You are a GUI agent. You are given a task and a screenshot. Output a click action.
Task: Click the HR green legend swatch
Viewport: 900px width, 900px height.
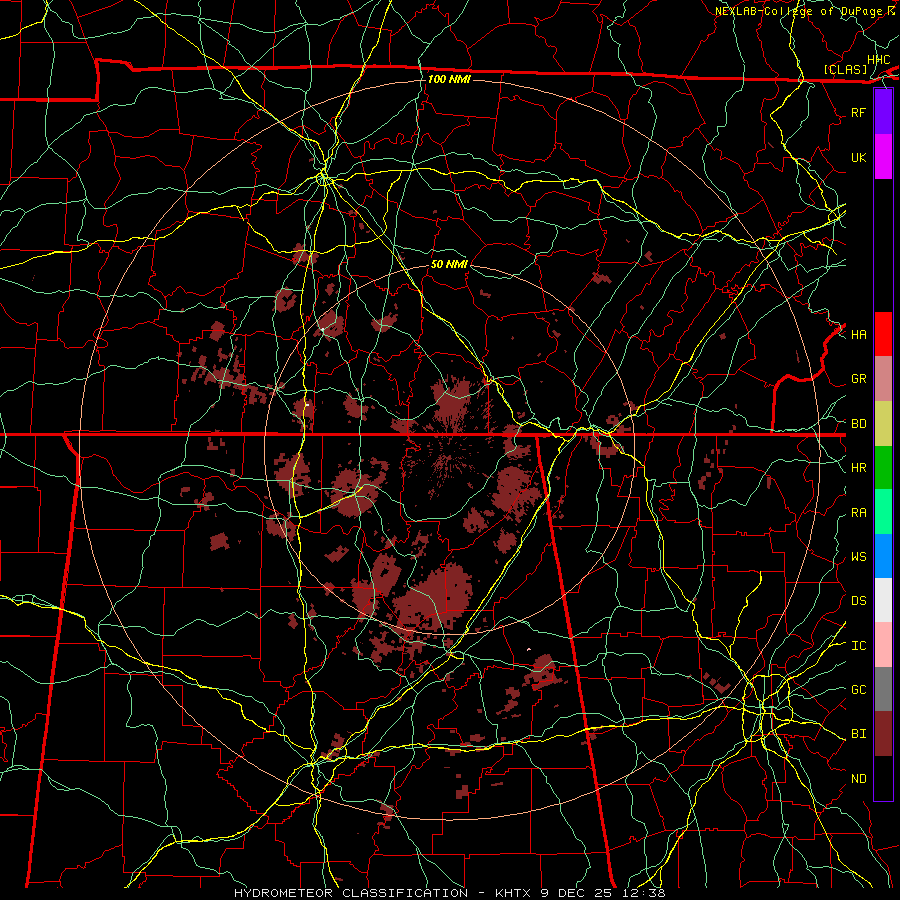coord(883,467)
